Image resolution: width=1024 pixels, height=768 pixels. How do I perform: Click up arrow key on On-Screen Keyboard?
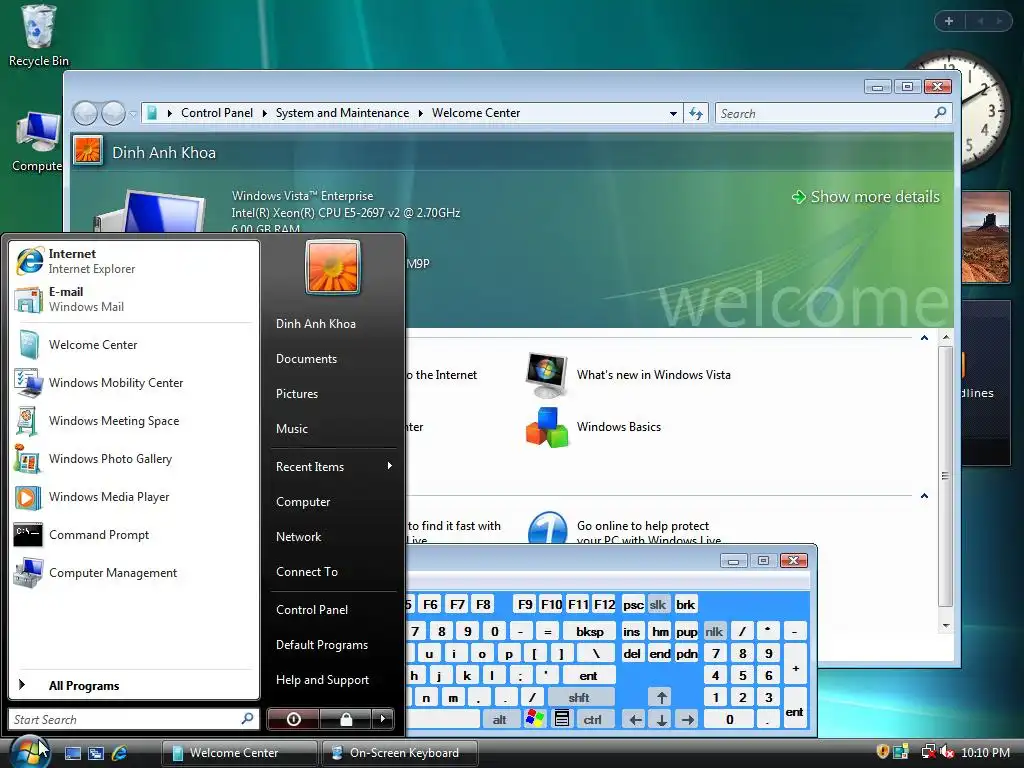tap(662, 697)
